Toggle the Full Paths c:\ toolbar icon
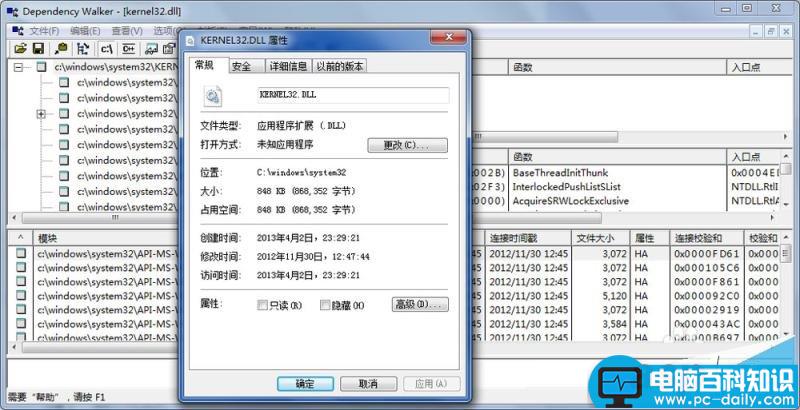Screen dimensions: 800x410 point(107,48)
